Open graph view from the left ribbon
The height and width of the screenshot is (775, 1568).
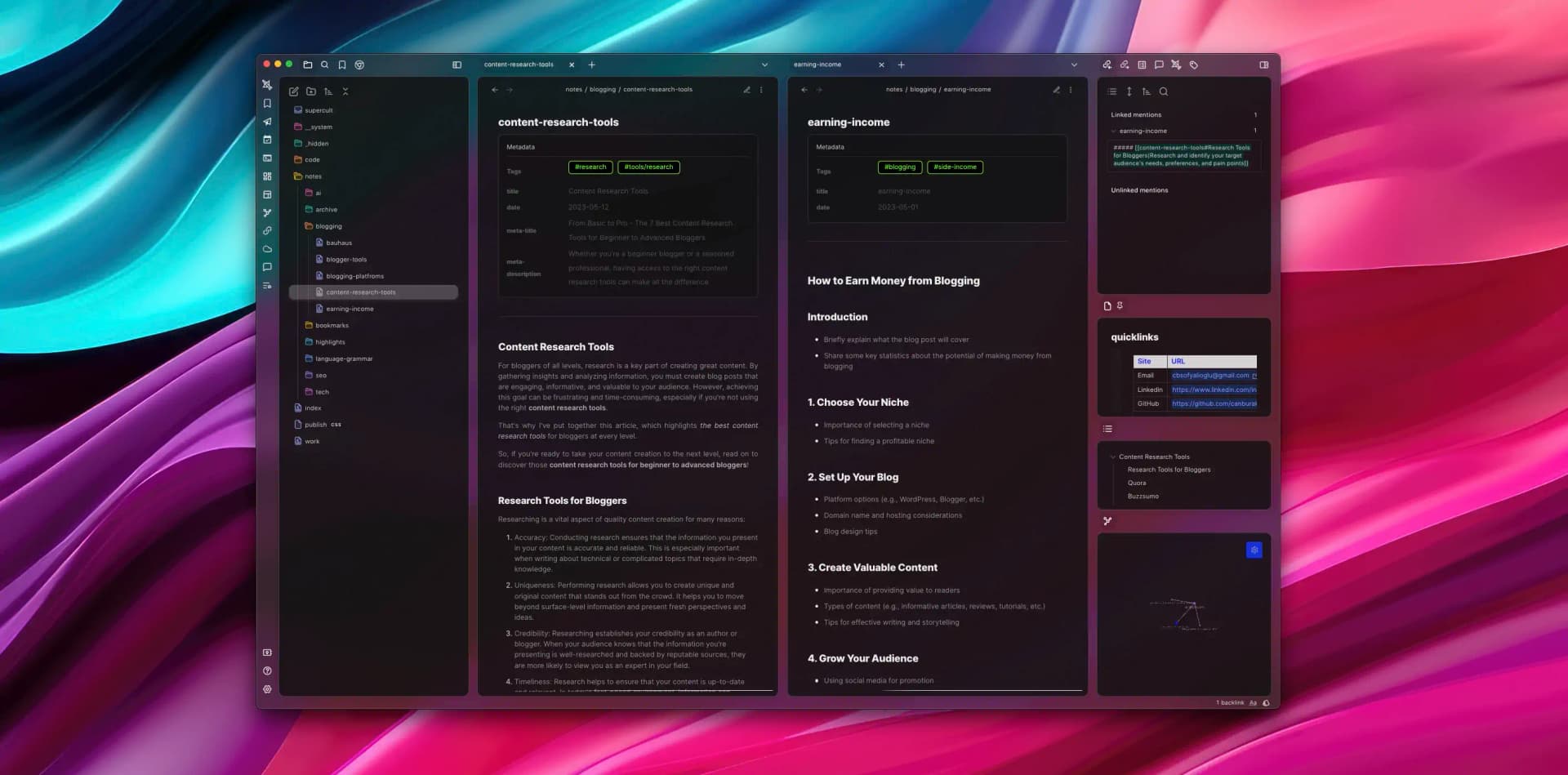coord(267,212)
